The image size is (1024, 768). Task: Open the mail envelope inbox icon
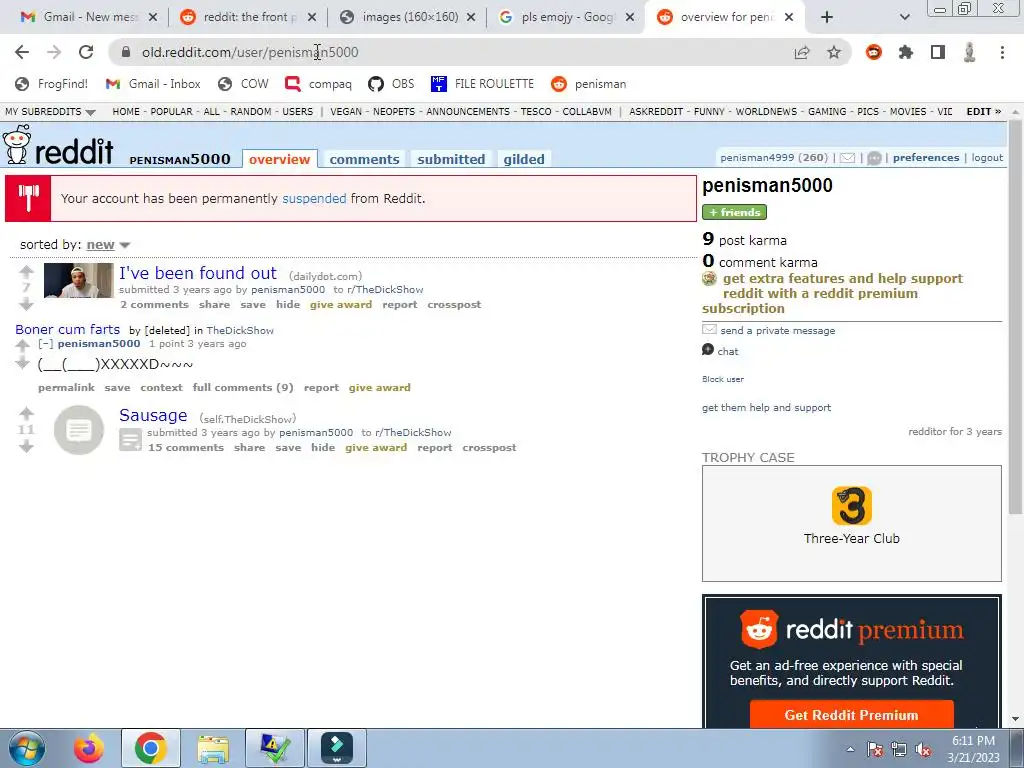(847, 158)
